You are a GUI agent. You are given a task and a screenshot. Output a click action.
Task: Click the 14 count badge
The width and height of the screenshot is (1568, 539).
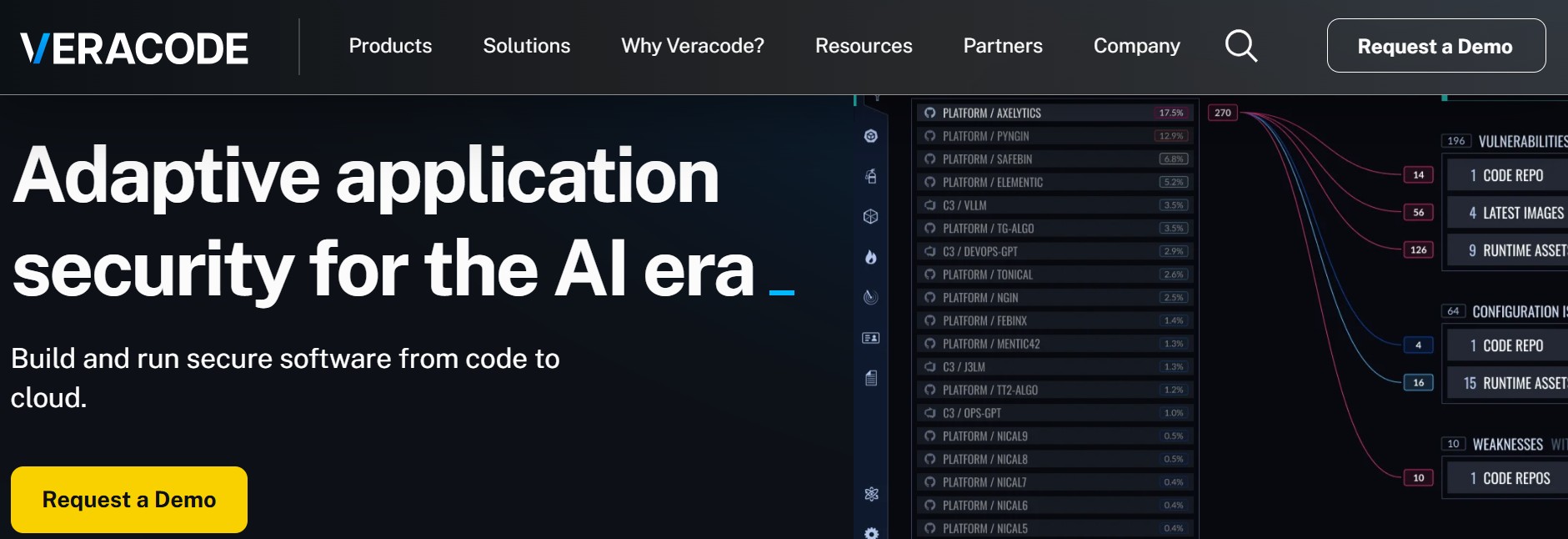pos(1419,174)
